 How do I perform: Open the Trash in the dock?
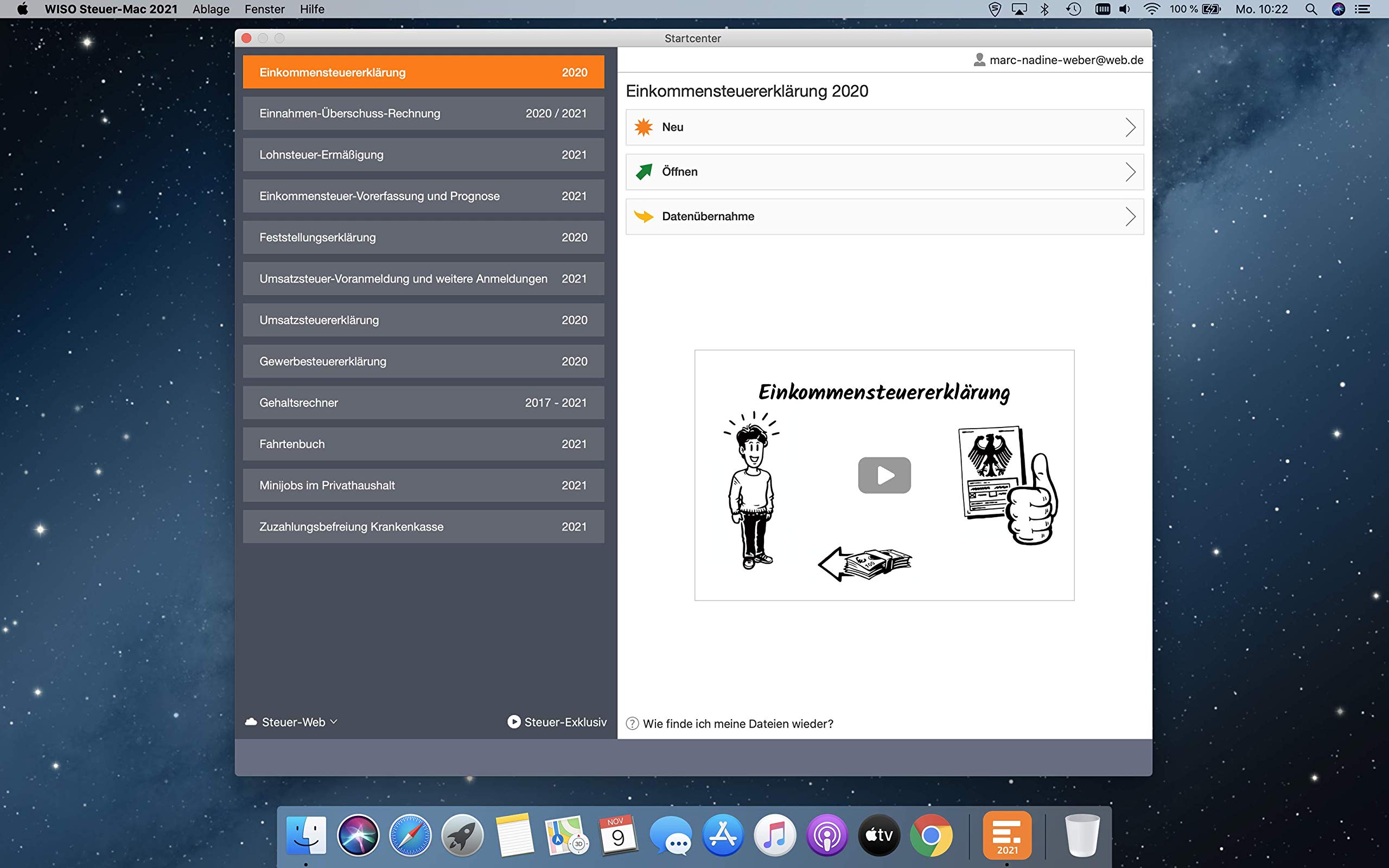1082,835
